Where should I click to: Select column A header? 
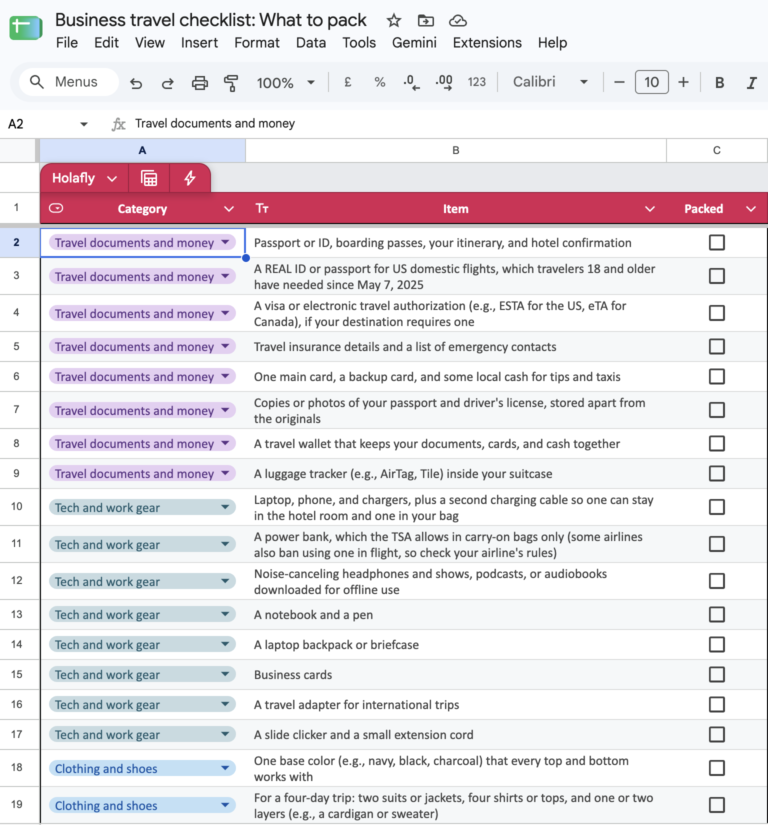143,150
